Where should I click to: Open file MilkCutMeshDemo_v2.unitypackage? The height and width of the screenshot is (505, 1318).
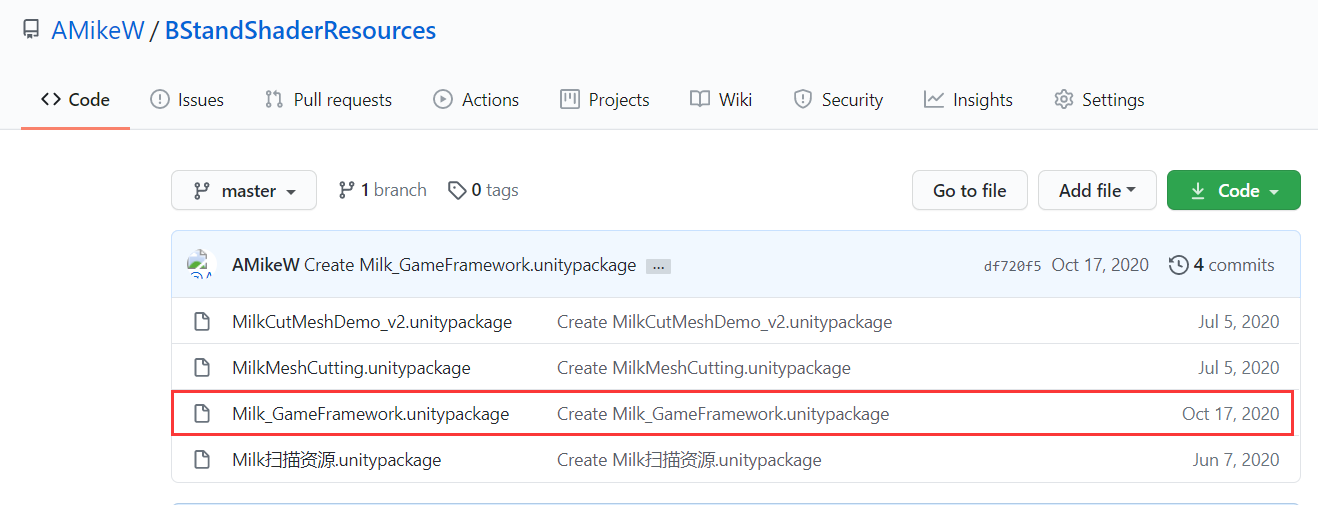(x=372, y=322)
